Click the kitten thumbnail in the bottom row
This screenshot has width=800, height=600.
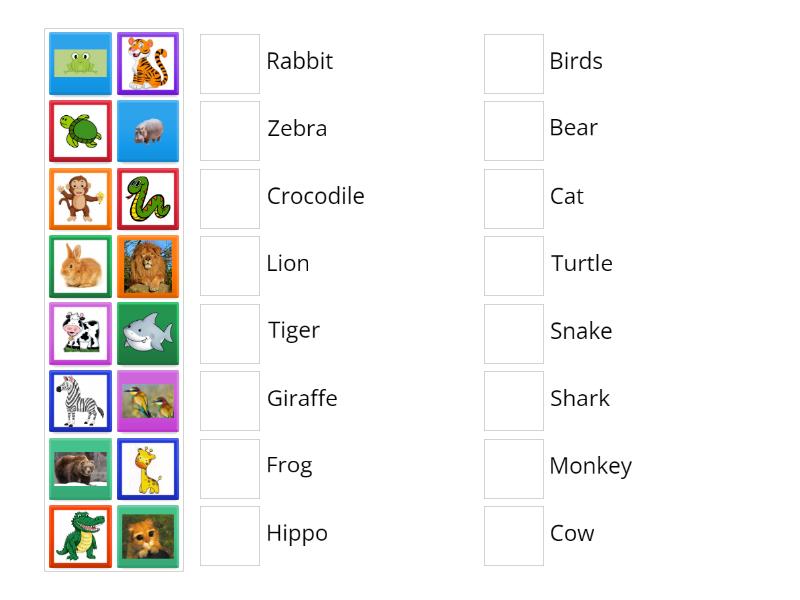coord(148,536)
